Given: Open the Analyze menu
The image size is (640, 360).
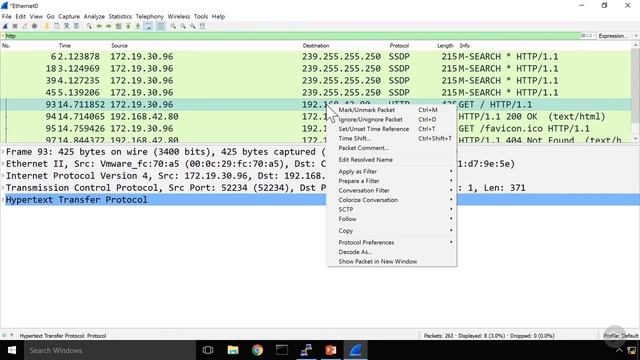Looking at the screenshot, I should pyautogui.click(x=94, y=16).
